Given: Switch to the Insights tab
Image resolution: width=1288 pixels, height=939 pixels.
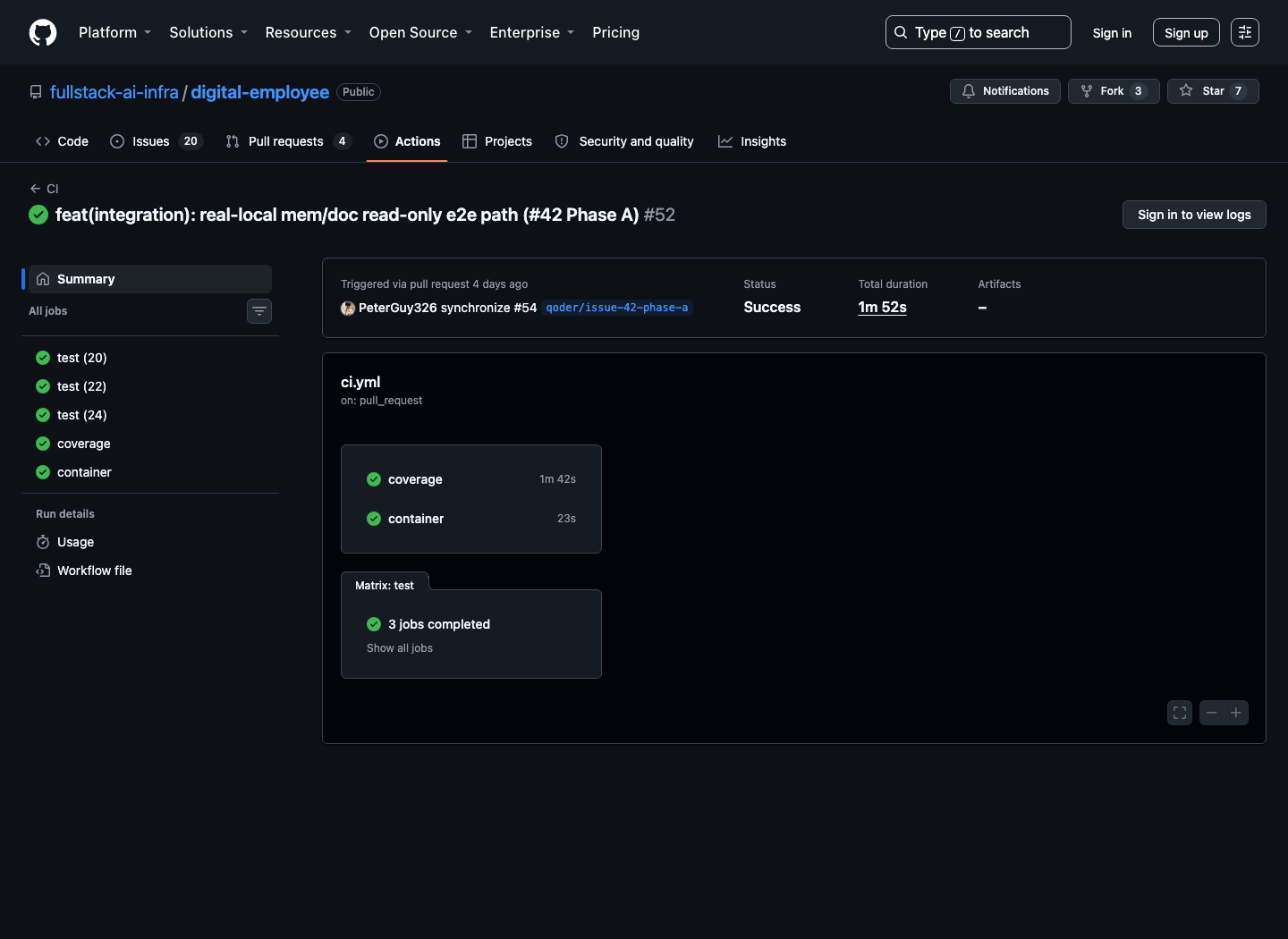Looking at the screenshot, I should tap(752, 141).
